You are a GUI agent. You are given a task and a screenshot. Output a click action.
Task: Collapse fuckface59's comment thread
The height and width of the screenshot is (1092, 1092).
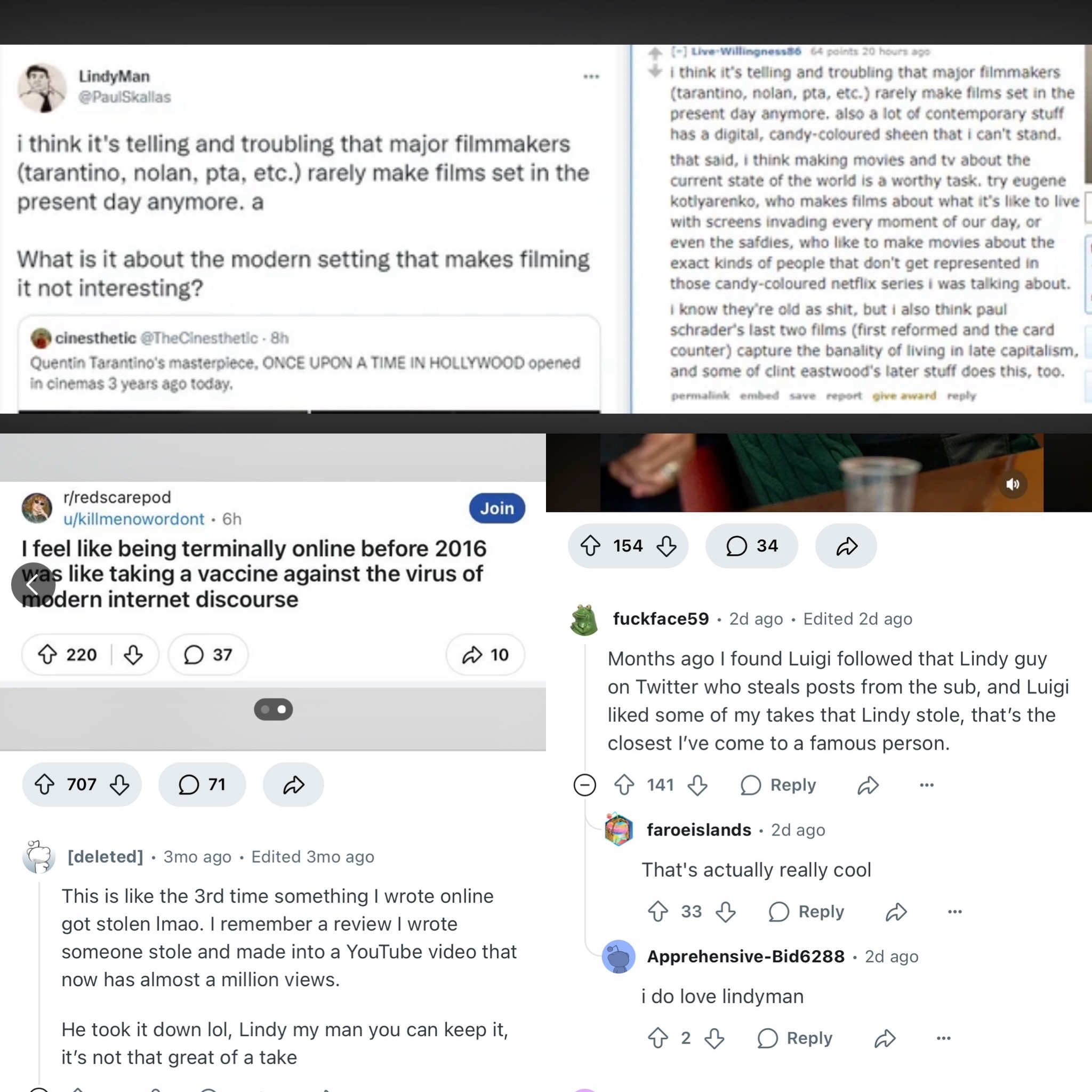coord(584,784)
